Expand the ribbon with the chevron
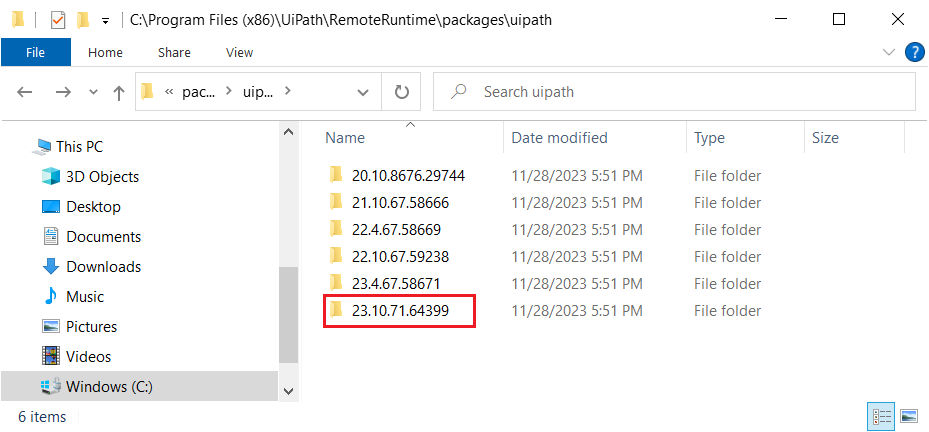This screenshot has height=432, width=929. pos(889,52)
